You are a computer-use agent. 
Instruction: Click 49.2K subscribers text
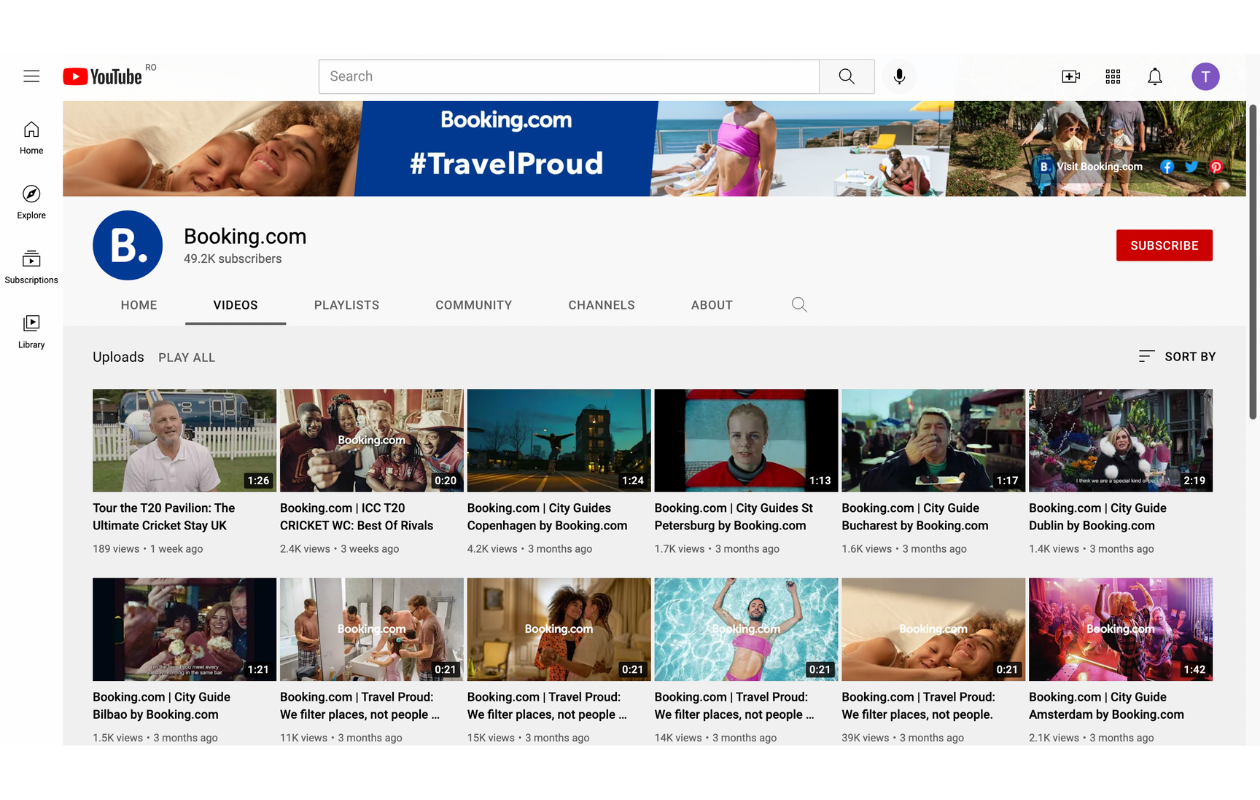233,259
